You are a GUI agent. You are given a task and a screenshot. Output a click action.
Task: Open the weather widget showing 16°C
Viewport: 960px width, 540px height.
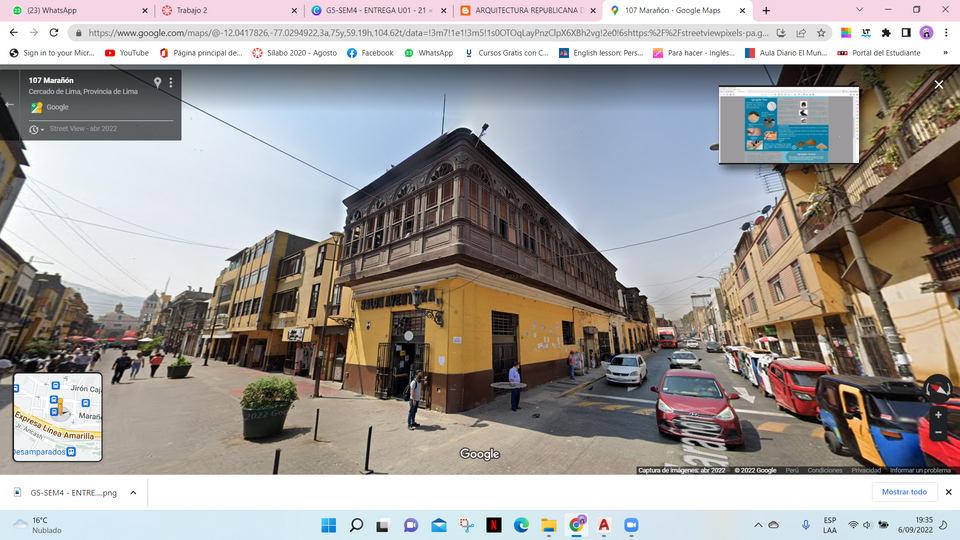tap(38, 525)
